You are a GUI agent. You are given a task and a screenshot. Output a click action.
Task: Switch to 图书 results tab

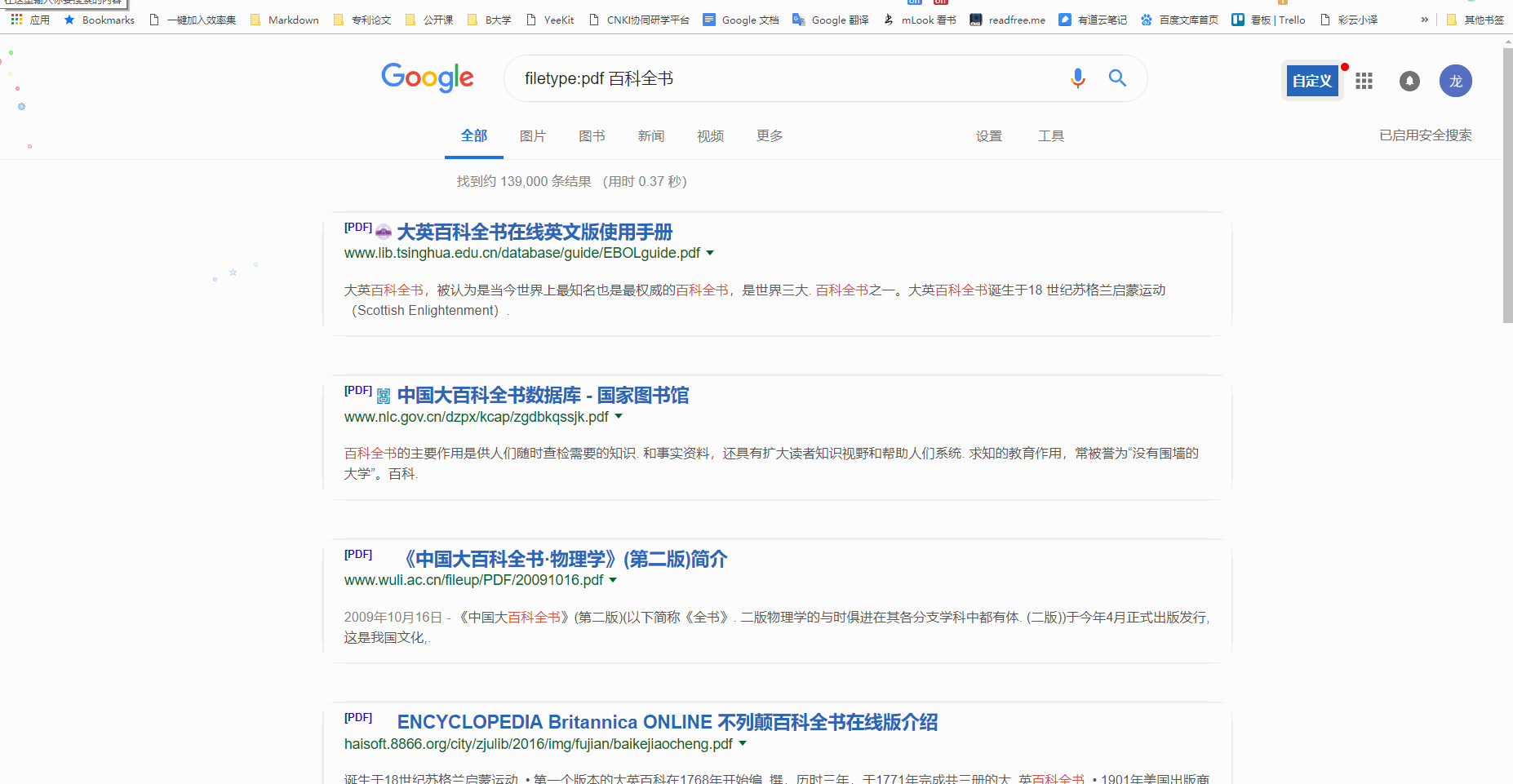pos(592,136)
